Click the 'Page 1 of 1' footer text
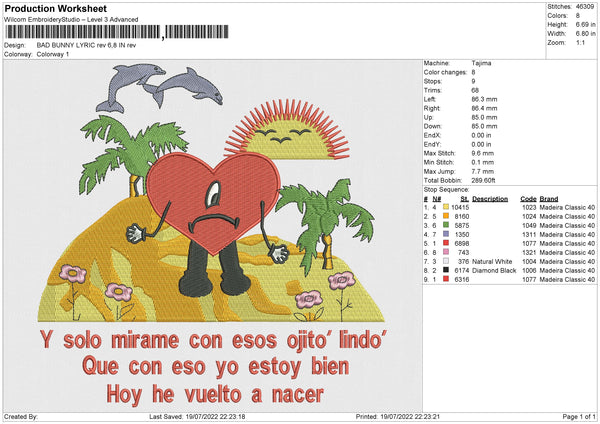This screenshot has height=424, width=600. click(x=579, y=416)
